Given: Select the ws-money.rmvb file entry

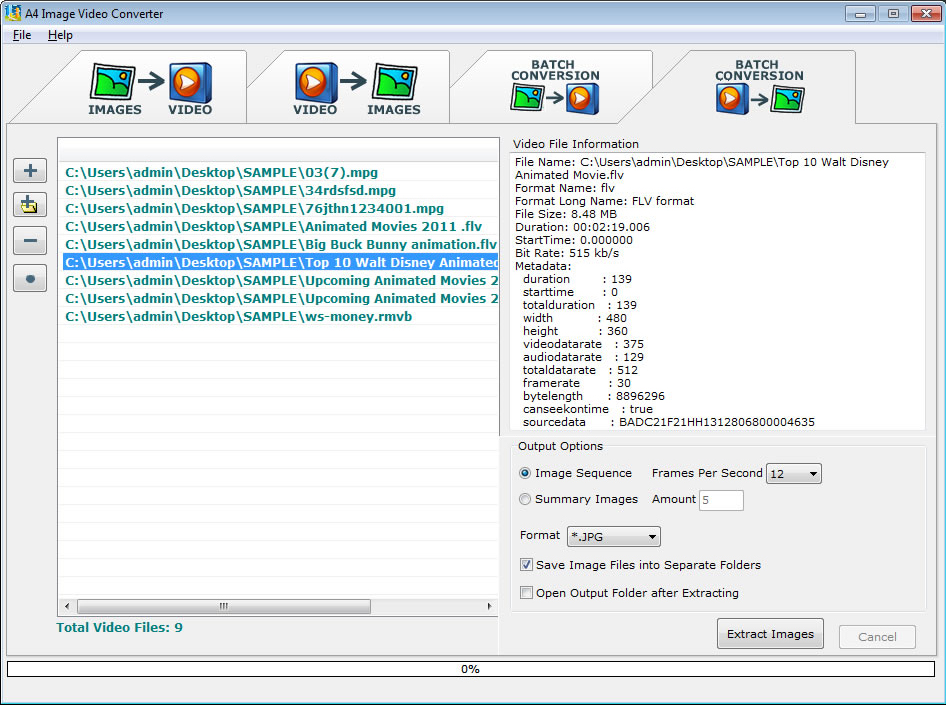Looking at the screenshot, I should 238,316.
